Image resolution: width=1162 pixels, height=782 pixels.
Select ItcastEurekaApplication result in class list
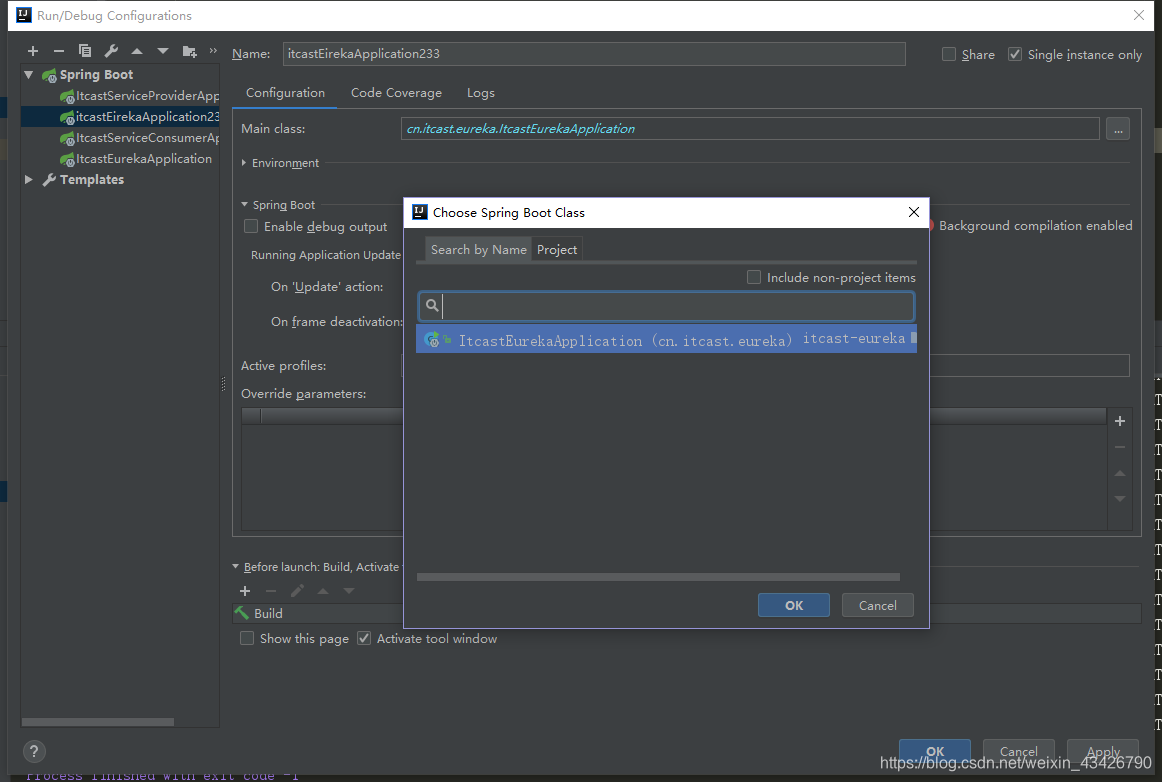click(x=666, y=339)
